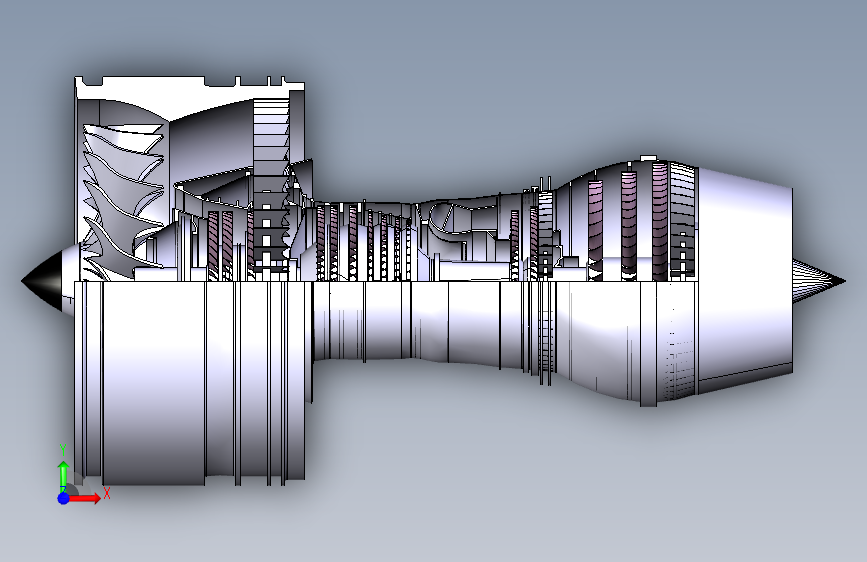Viewport: 867px width, 562px height.
Task: Click the green Y axis arrow of the triad
Action: (x=64, y=475)
